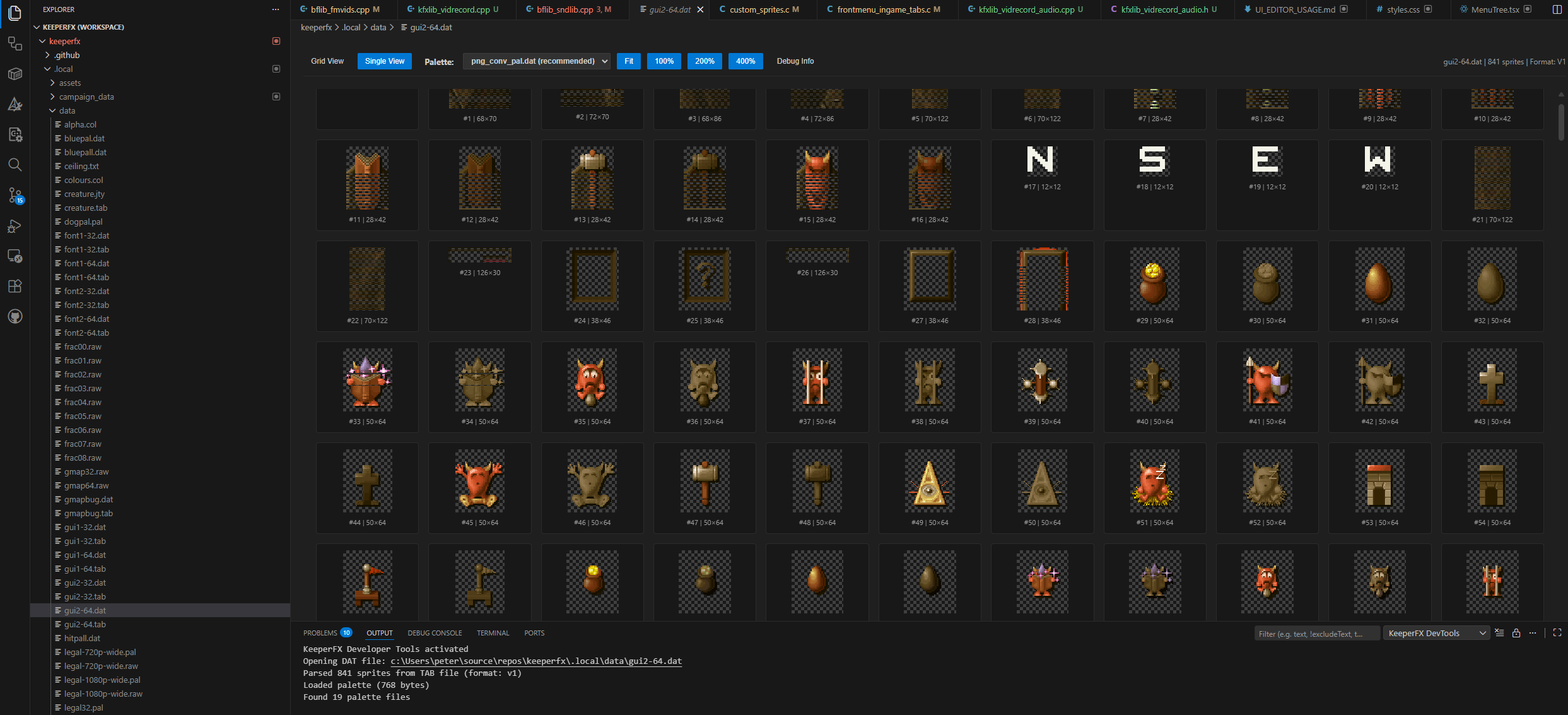Open the Source Control view icon

tap(15, 196)
